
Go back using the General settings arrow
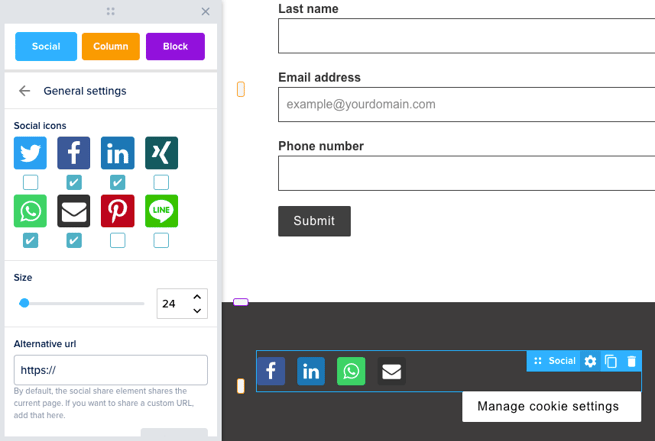click(25, 91)
